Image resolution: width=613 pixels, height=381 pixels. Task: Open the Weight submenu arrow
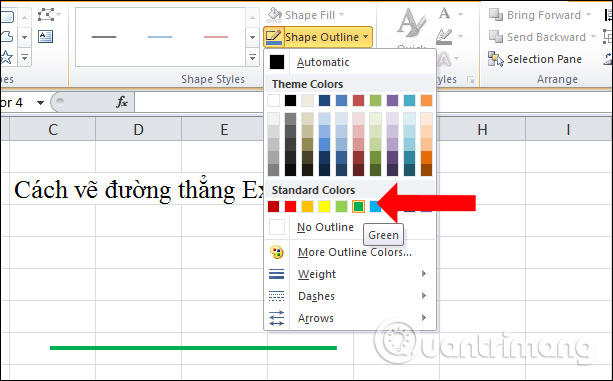[x=424, y=274]
